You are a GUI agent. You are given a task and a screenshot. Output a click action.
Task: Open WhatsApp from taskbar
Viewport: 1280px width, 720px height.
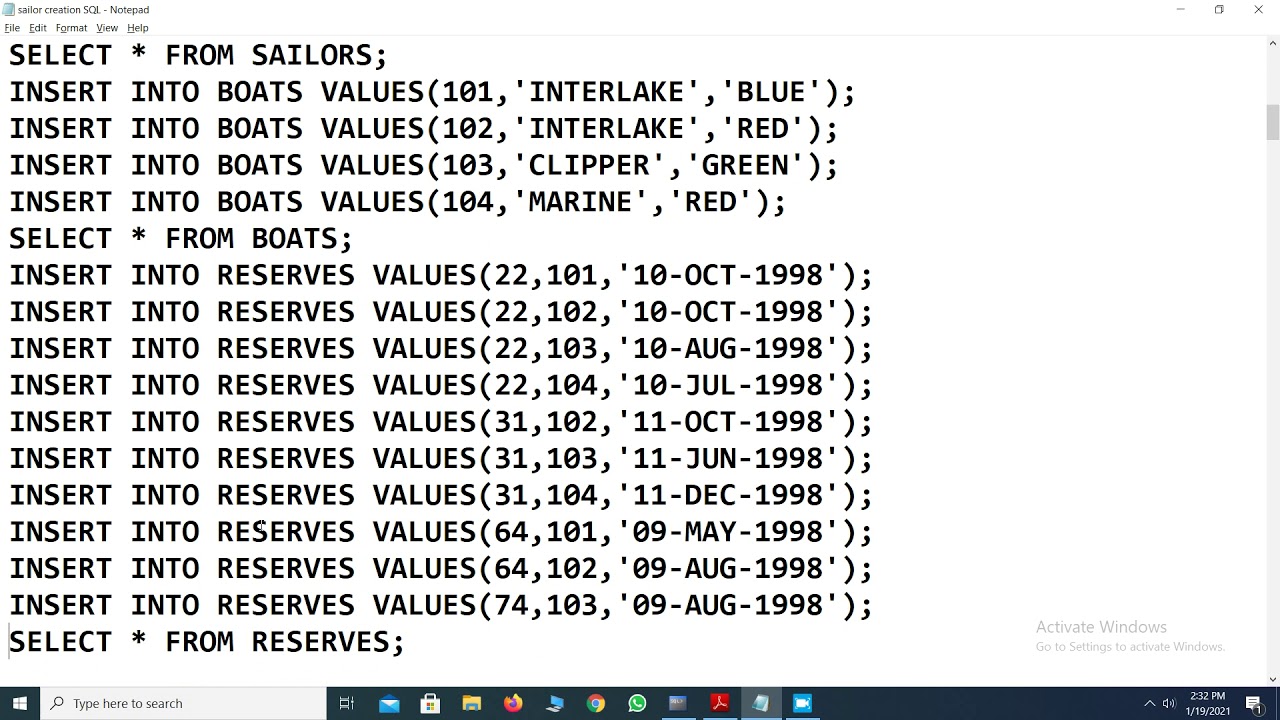pyautogui.click(x=637, y=703)
